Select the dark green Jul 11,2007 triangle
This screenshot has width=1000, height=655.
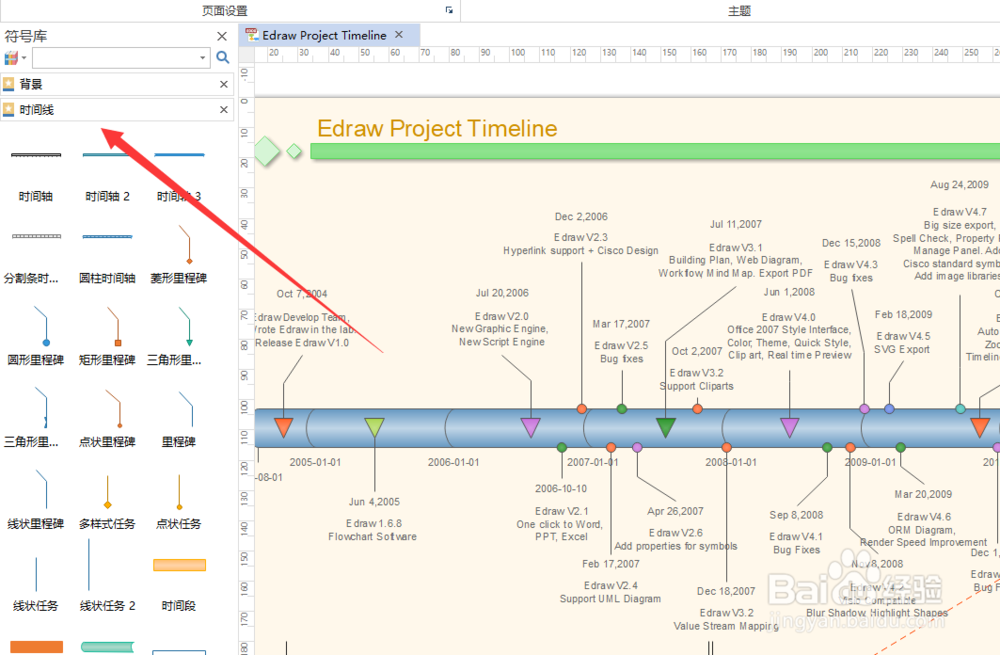(x=666, y=427)
